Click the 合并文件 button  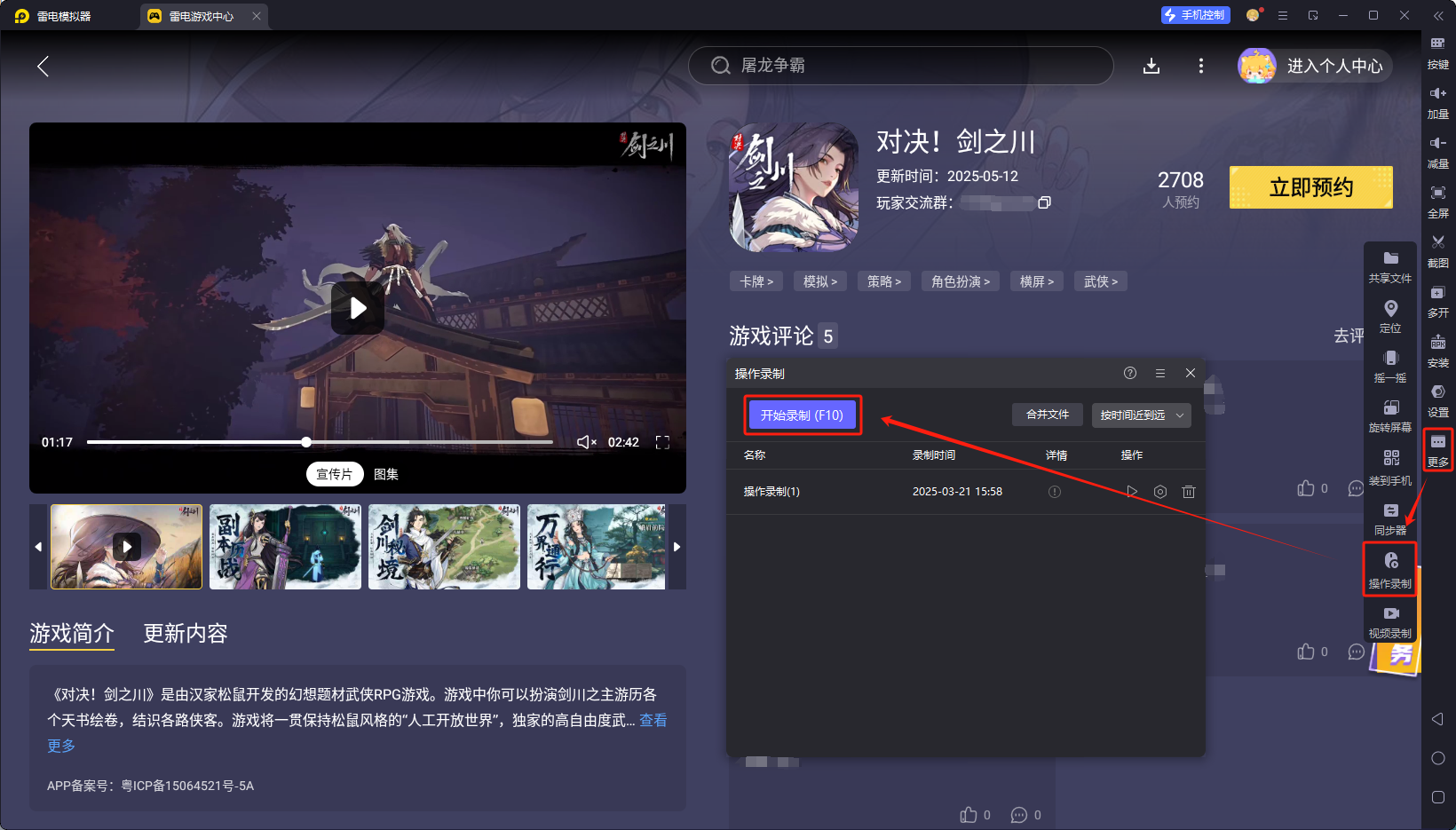[x=1048, y=415]
